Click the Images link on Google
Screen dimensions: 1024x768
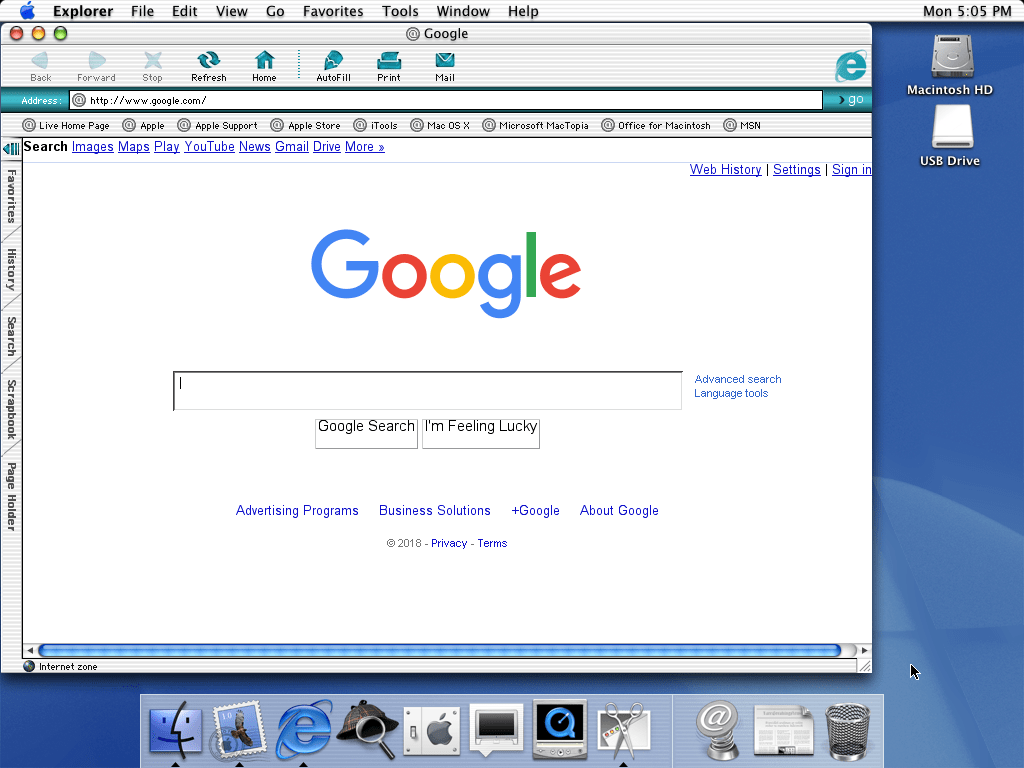coord(93,147)
